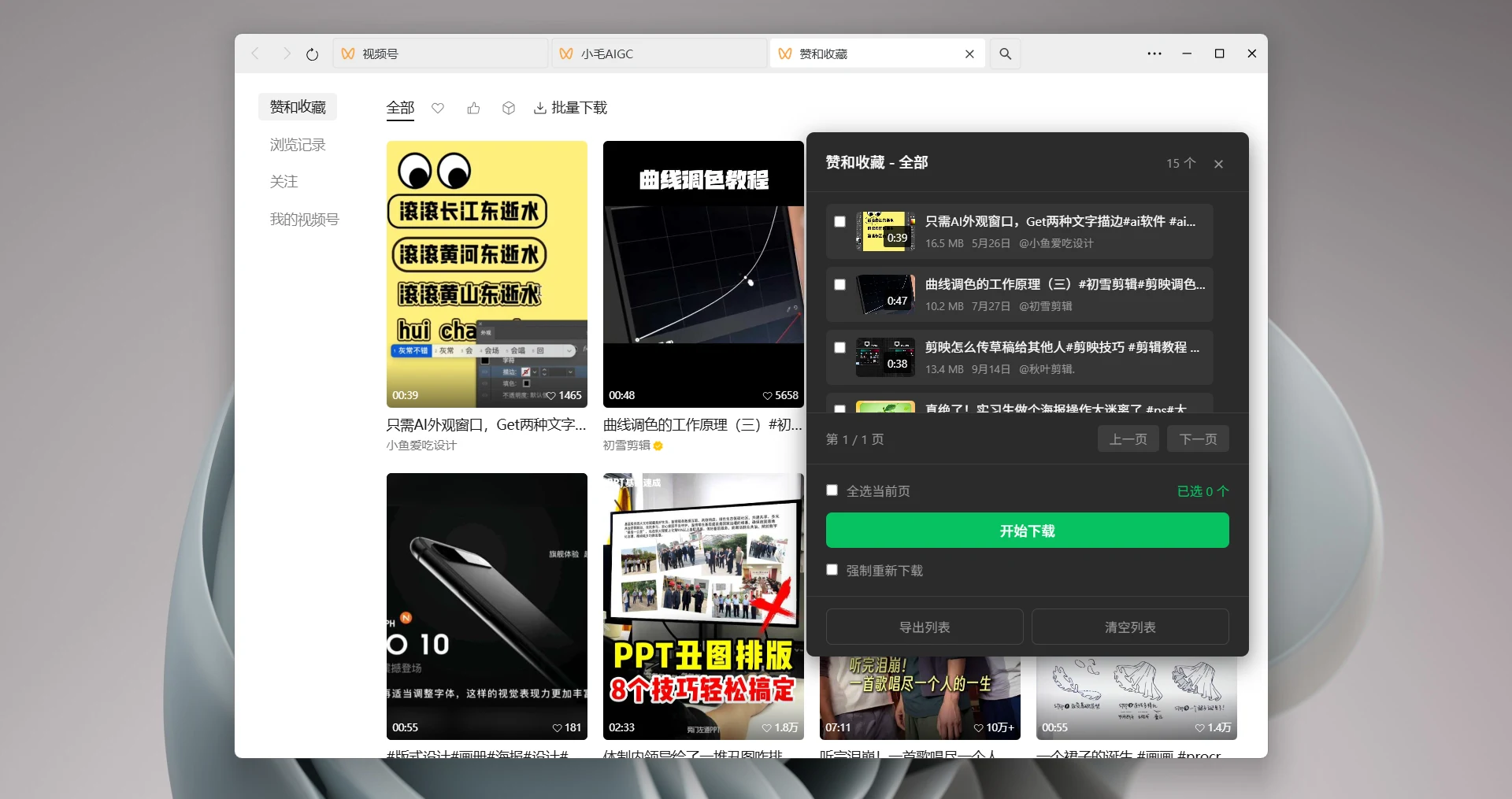The image size is (1512, 799).
Task: Check the 曲线调色的工作原理 list item checkbox
Action: tap(839, 284)
